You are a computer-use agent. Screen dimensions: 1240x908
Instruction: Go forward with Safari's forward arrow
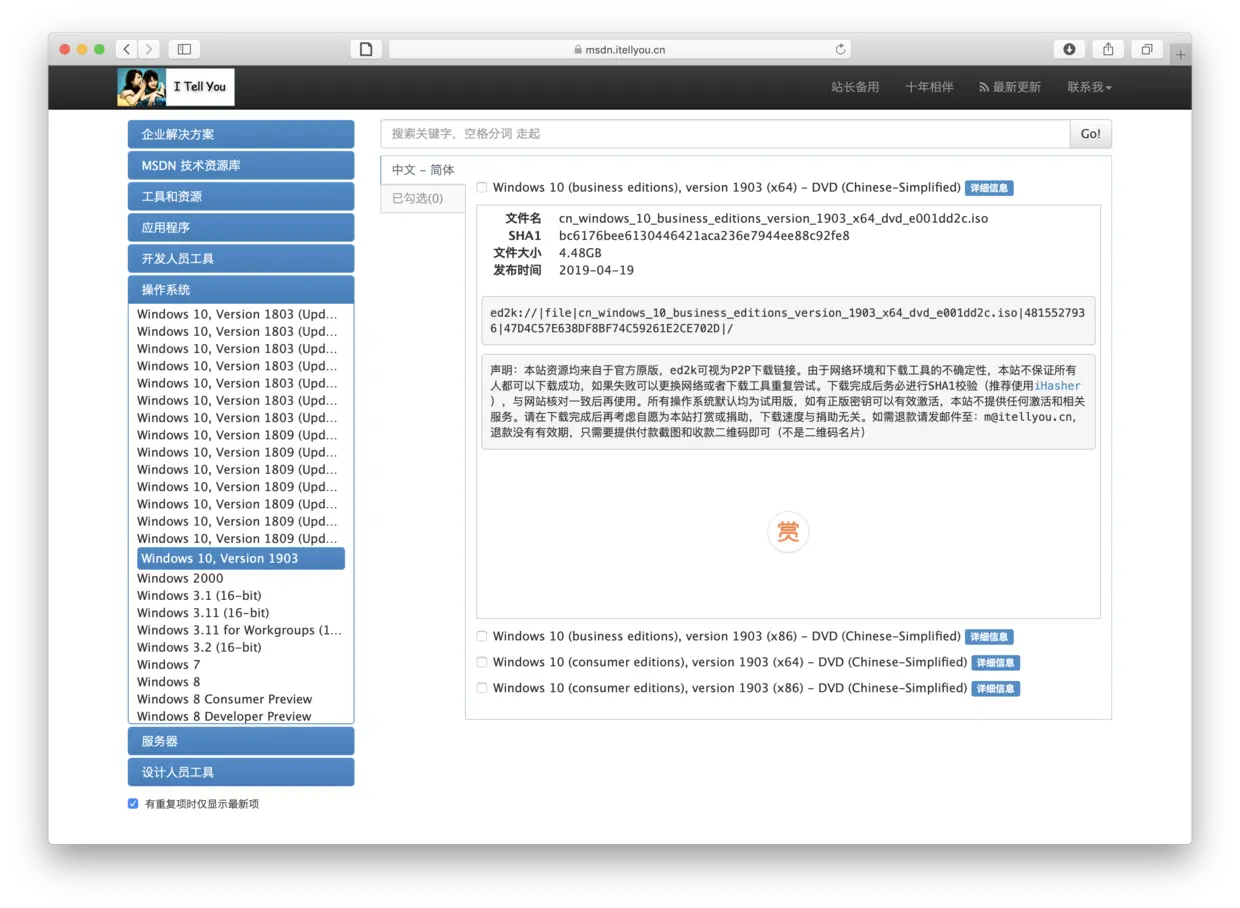149,49
